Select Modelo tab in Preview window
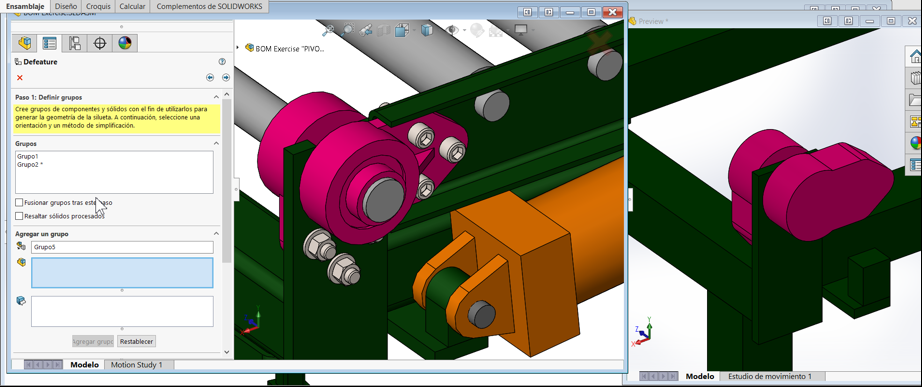The width and height of the screenshot is (922, 387). point(700,376)
